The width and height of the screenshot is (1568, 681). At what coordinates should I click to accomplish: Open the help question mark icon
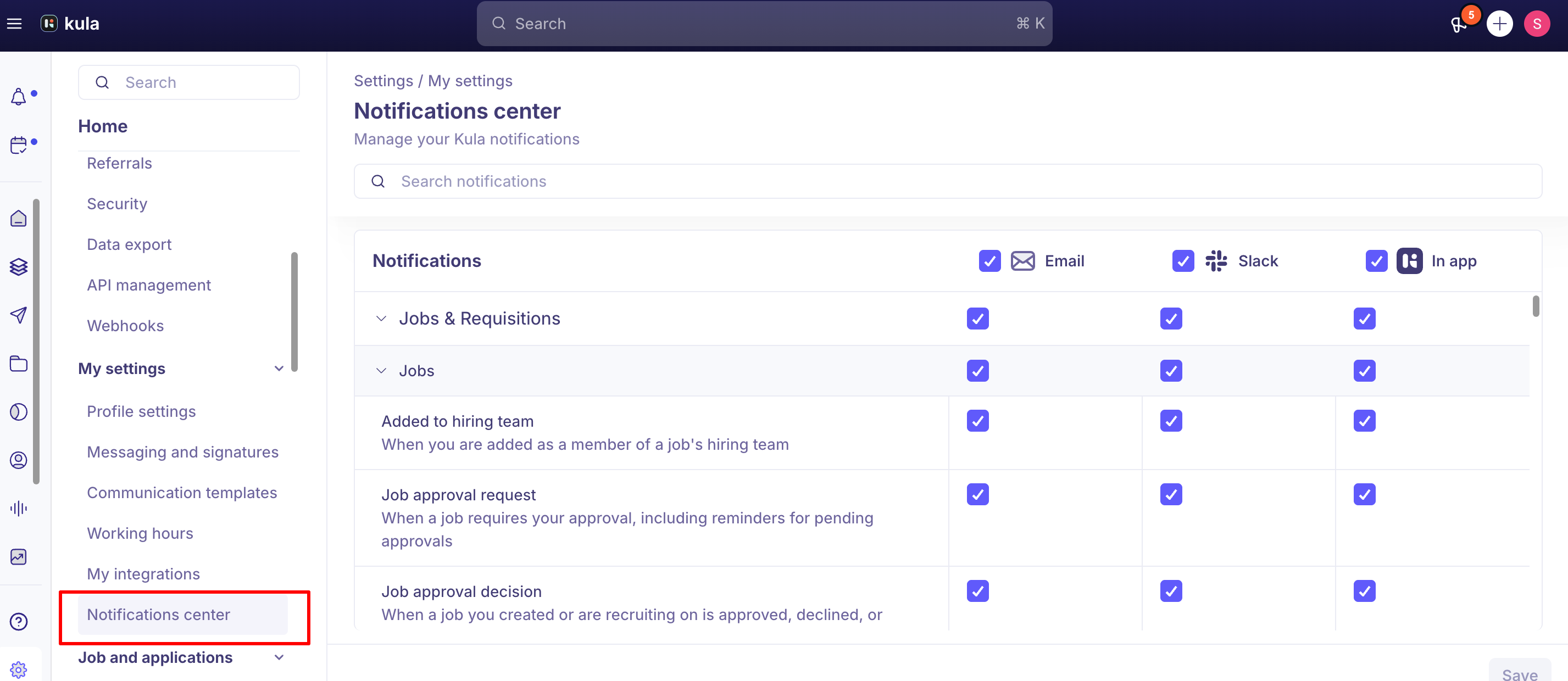click(19, 621)
